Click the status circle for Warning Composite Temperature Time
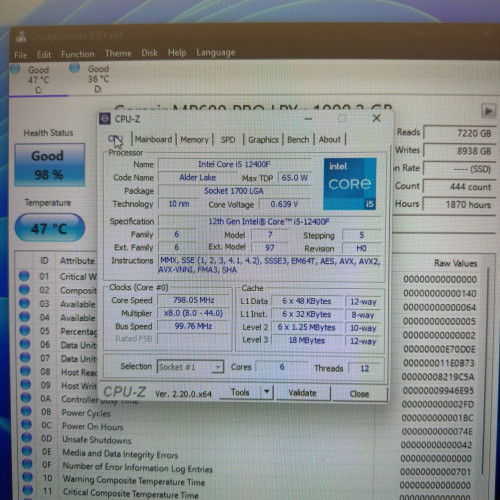Viewport: 500px width, 500px height. [x=28, y=477]
